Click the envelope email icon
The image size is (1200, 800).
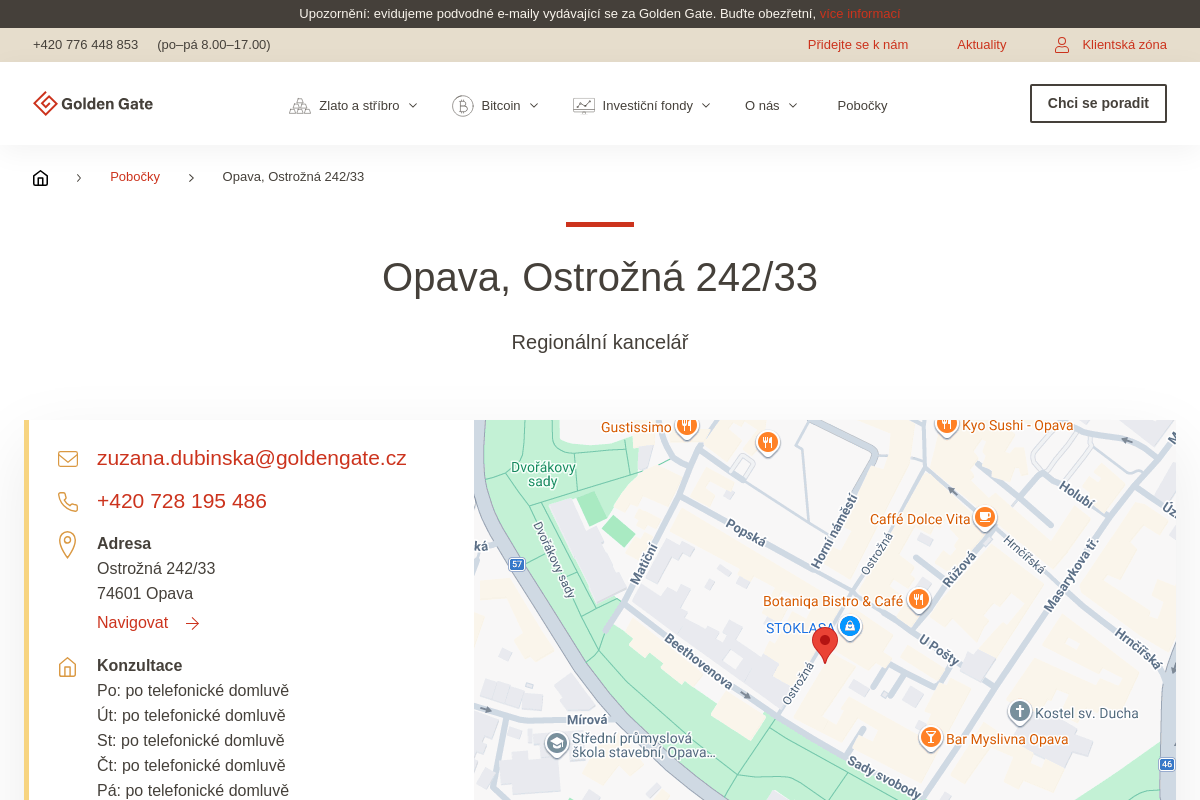(68, 459)
